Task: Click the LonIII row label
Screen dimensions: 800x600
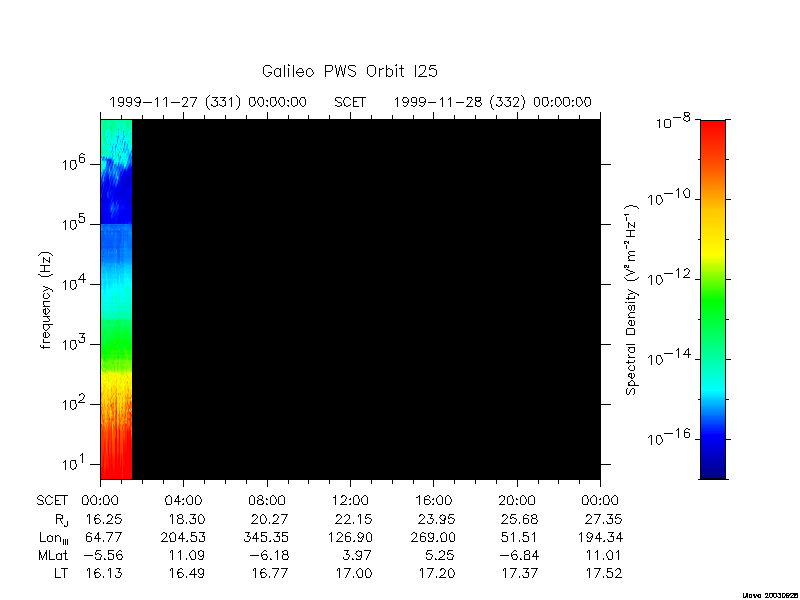Action: [54, 538]
